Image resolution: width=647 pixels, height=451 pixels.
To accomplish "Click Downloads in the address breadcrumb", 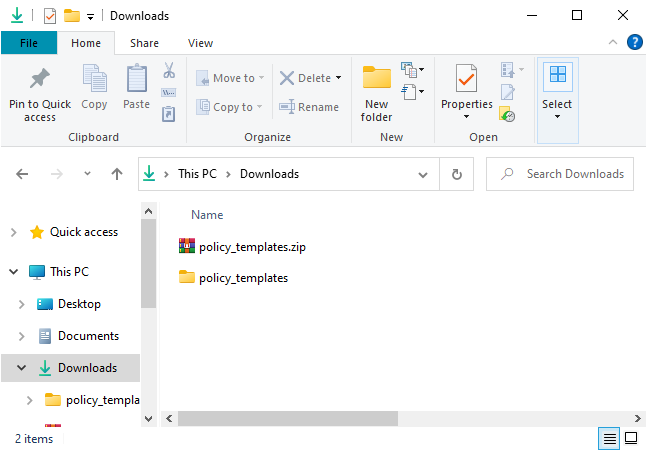I will click(x=269, y=174).
